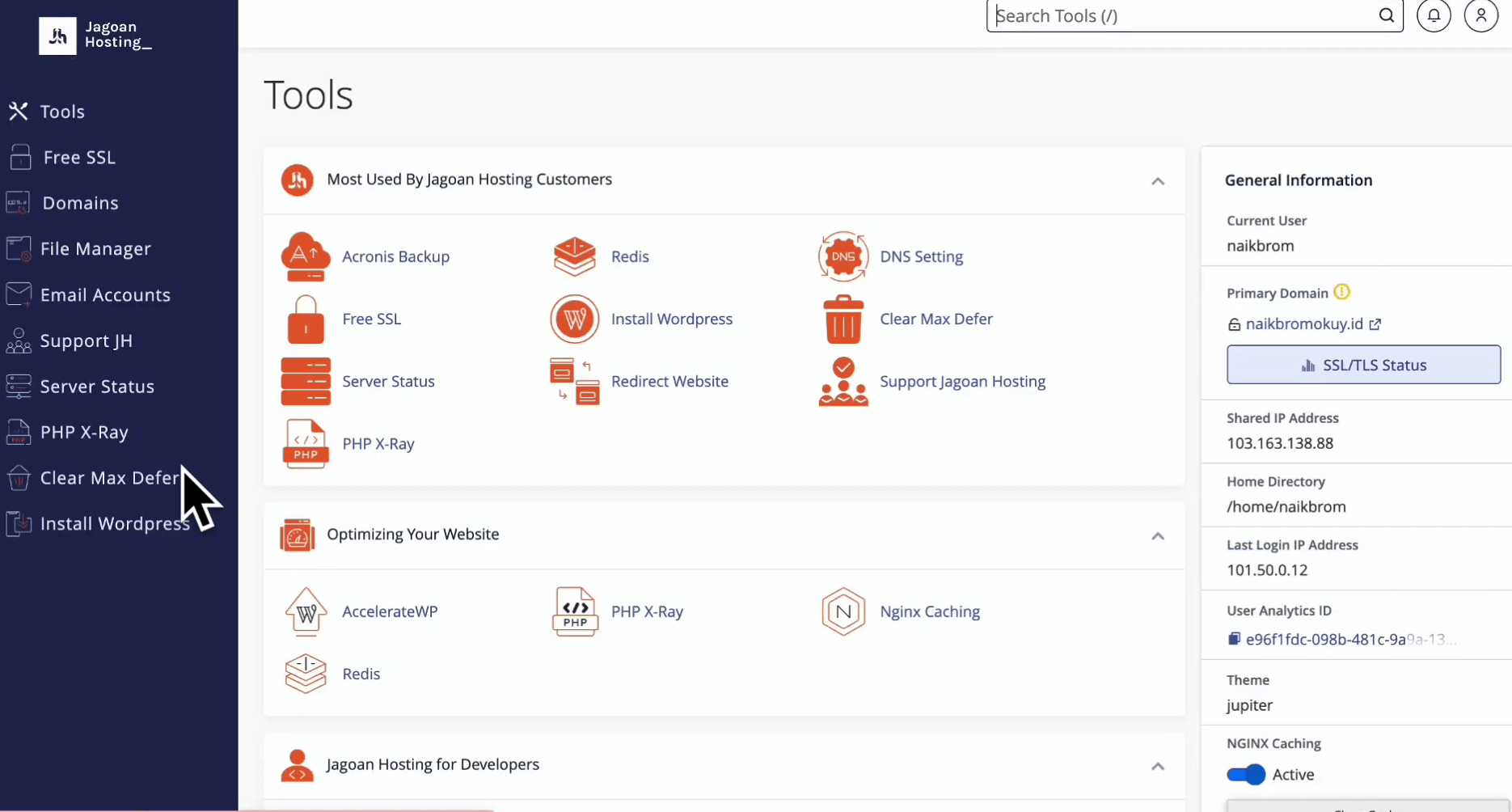1512x812 pixels.
Task: Click the Current User value naikbrom
Action: pos(1260,246)
